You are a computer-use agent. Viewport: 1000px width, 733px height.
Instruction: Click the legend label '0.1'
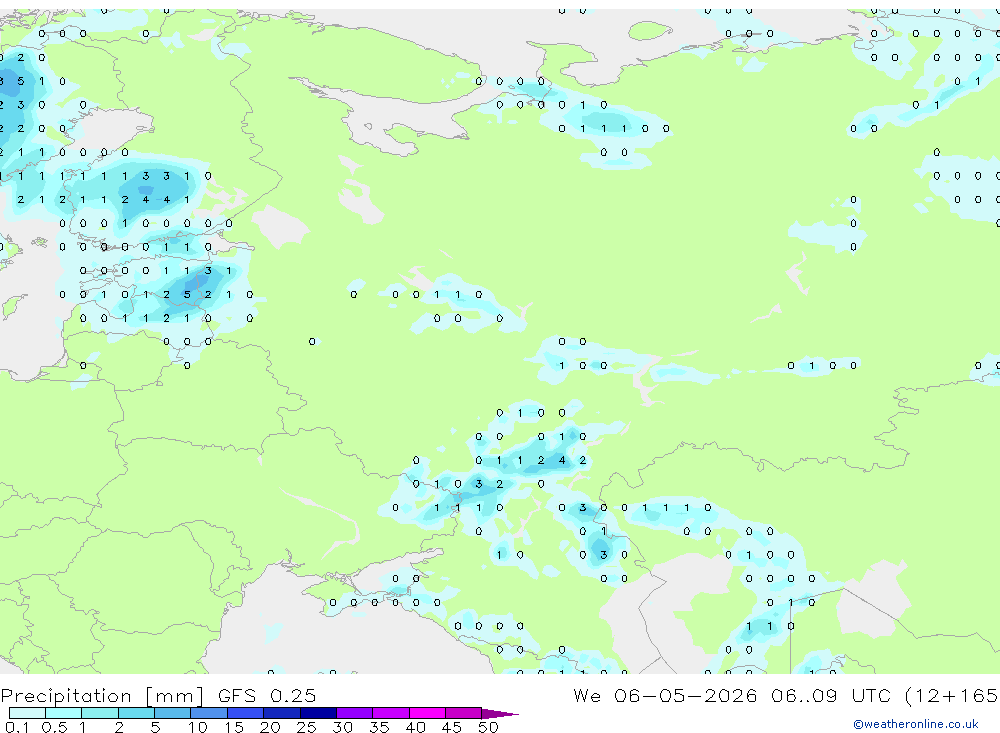pyautogui.click(x=17, y=727)
